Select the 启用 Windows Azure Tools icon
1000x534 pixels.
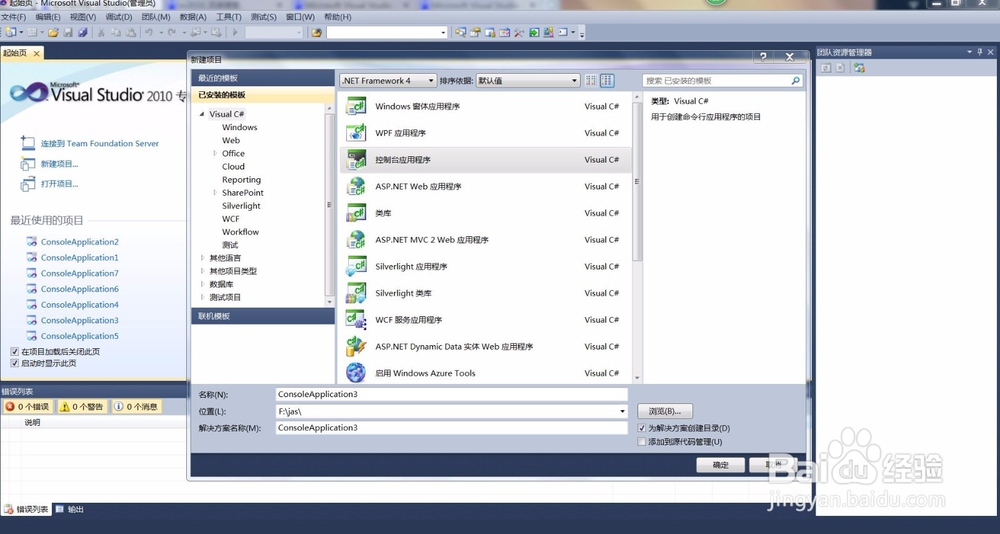(356, 373)
